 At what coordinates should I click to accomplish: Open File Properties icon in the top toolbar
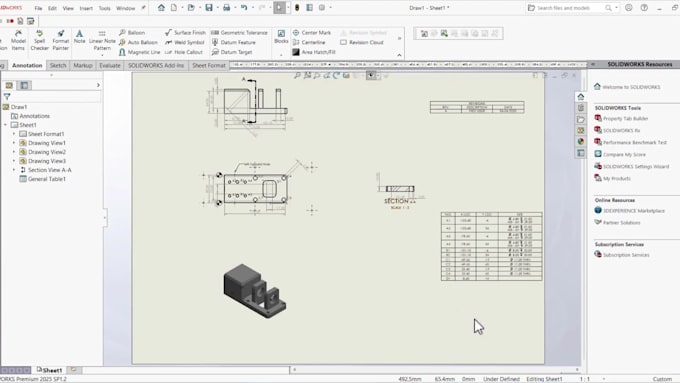coord(310,8)
